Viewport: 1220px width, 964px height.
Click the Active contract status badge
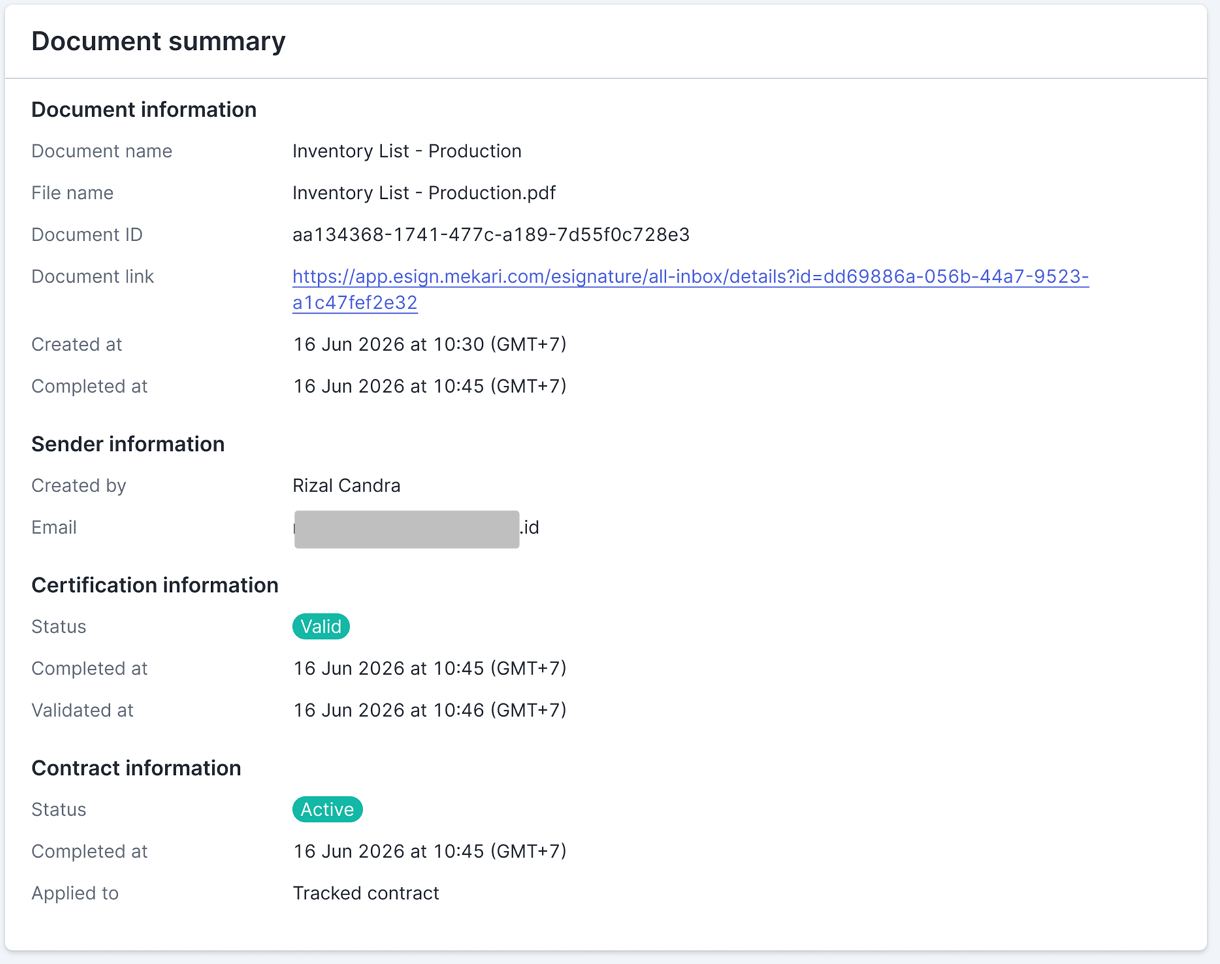[x=327, y=810]
